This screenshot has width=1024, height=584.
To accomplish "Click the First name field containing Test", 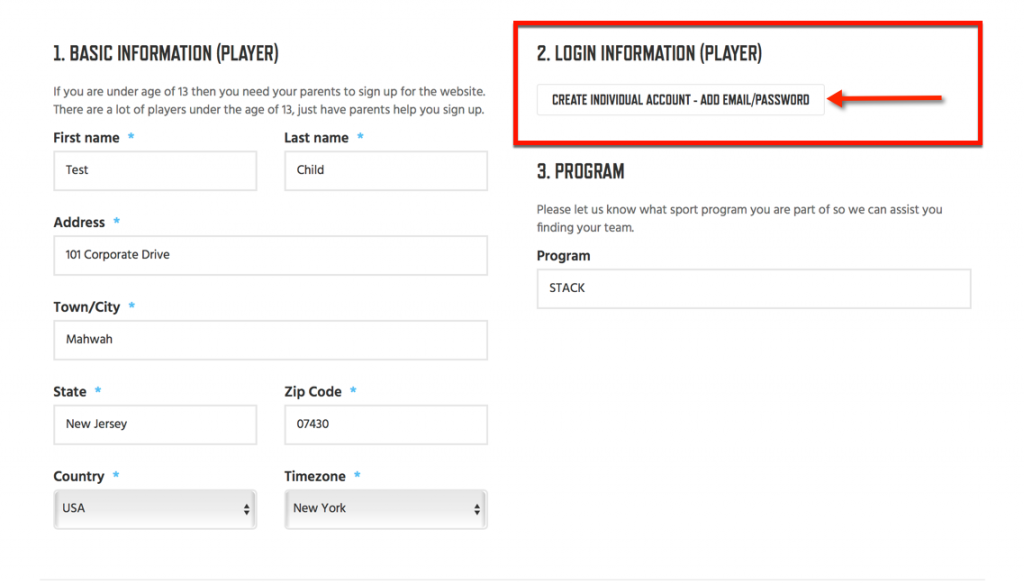I will point(155,170).
